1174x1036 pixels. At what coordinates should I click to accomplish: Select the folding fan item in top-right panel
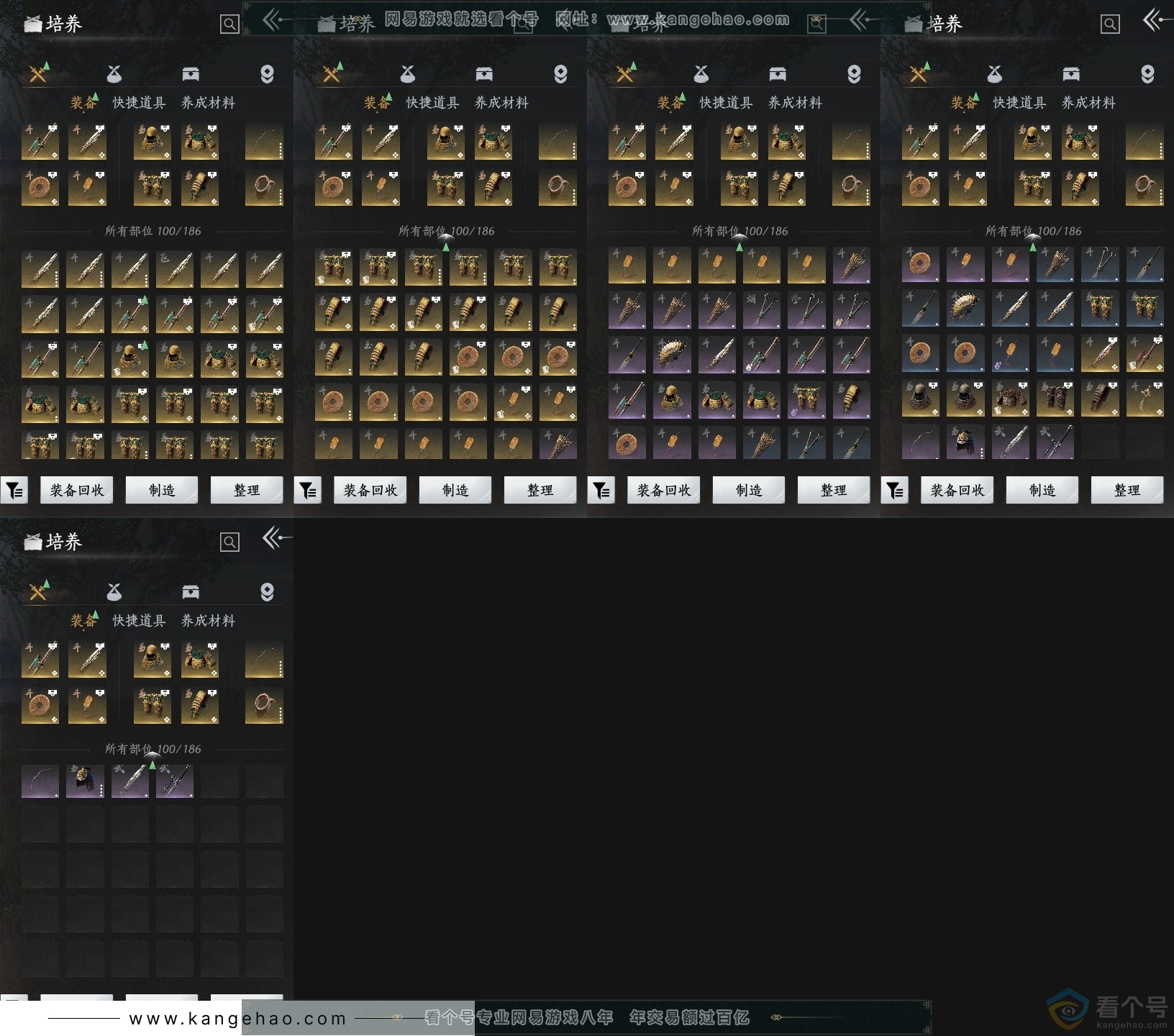[x=965, y=308]
